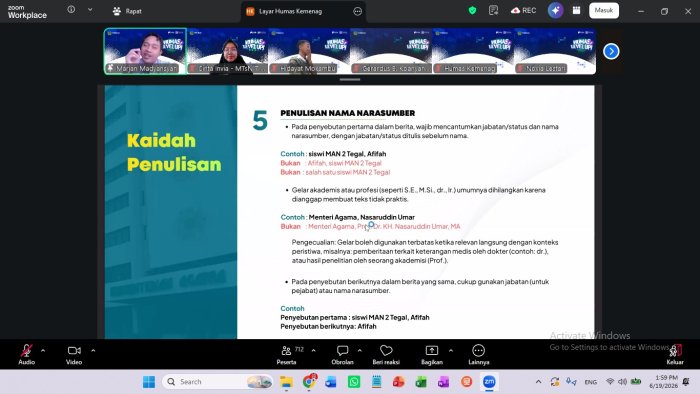
Task: Select Hidayat Mokambu video thumbnail
Action: tap(309, 51)
